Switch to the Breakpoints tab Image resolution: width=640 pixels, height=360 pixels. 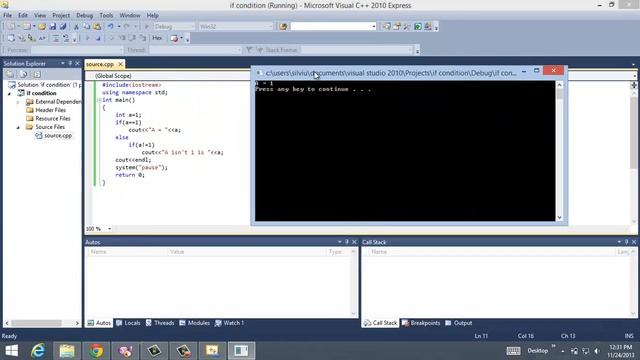point(421,323)
